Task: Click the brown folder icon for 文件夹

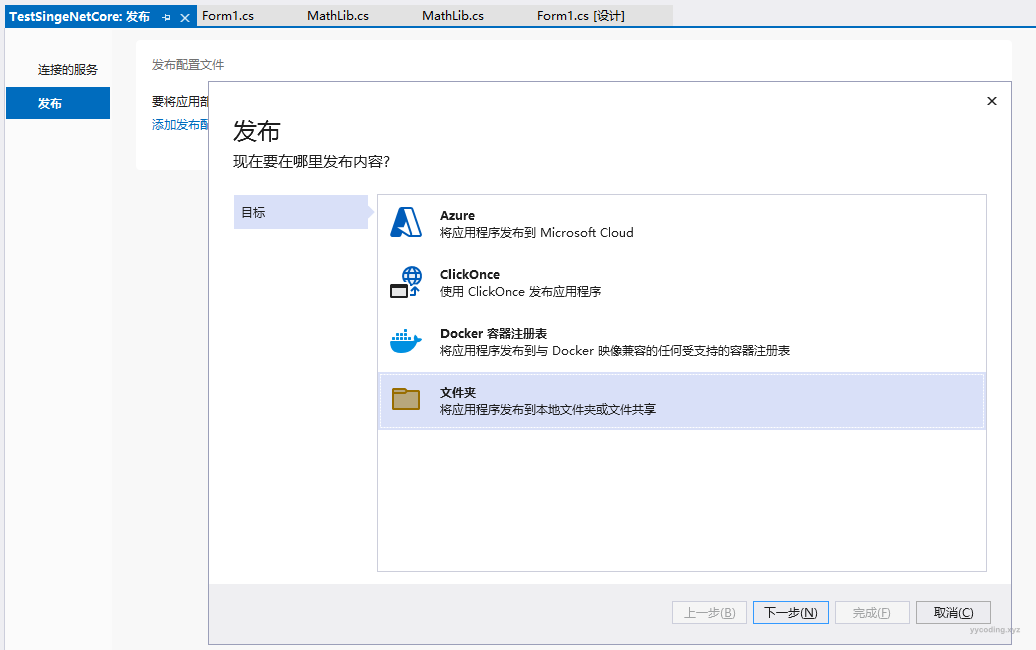Action: tap(406, 400)
